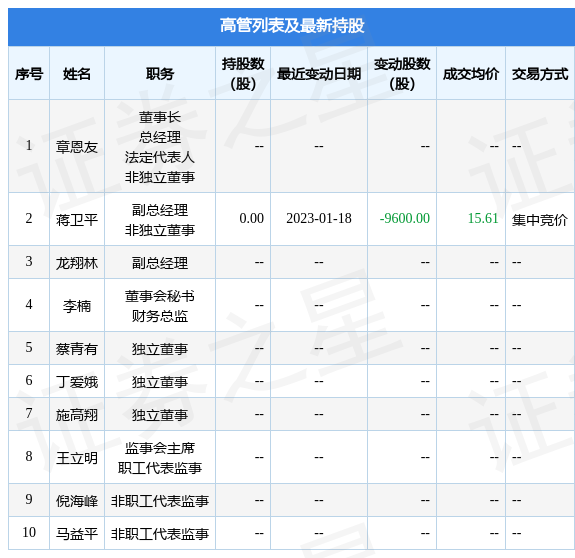
Task: Select the 持股数(股) column header
Action: (243, 74)
